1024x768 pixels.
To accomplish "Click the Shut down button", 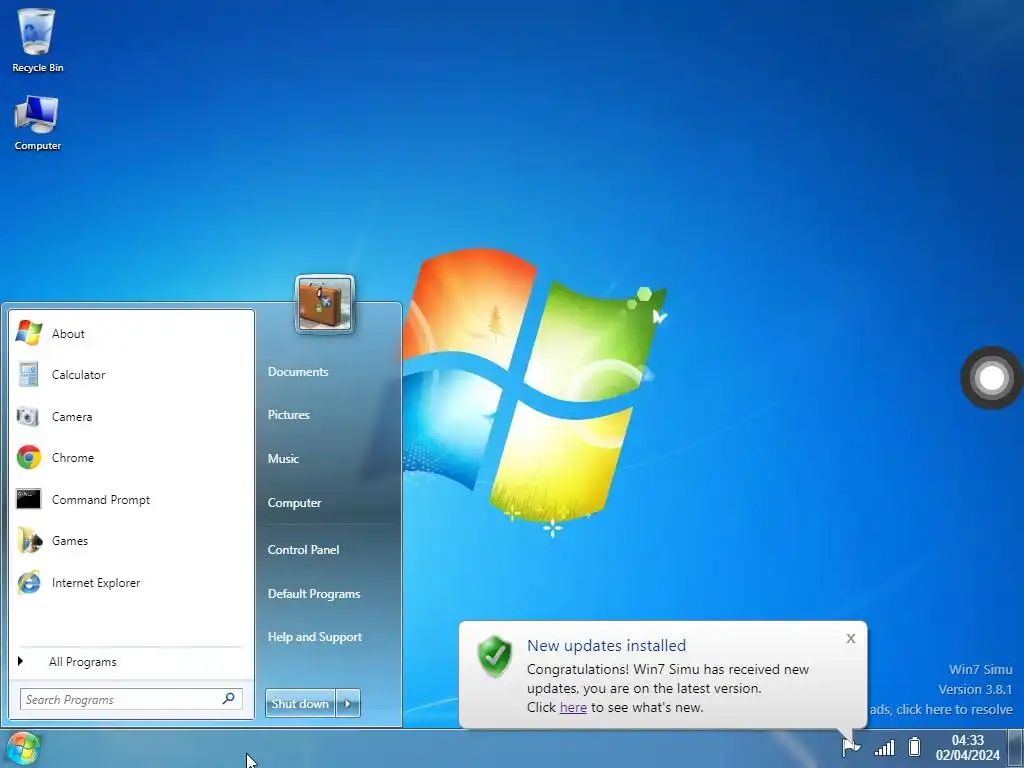I will coord(300,703).
